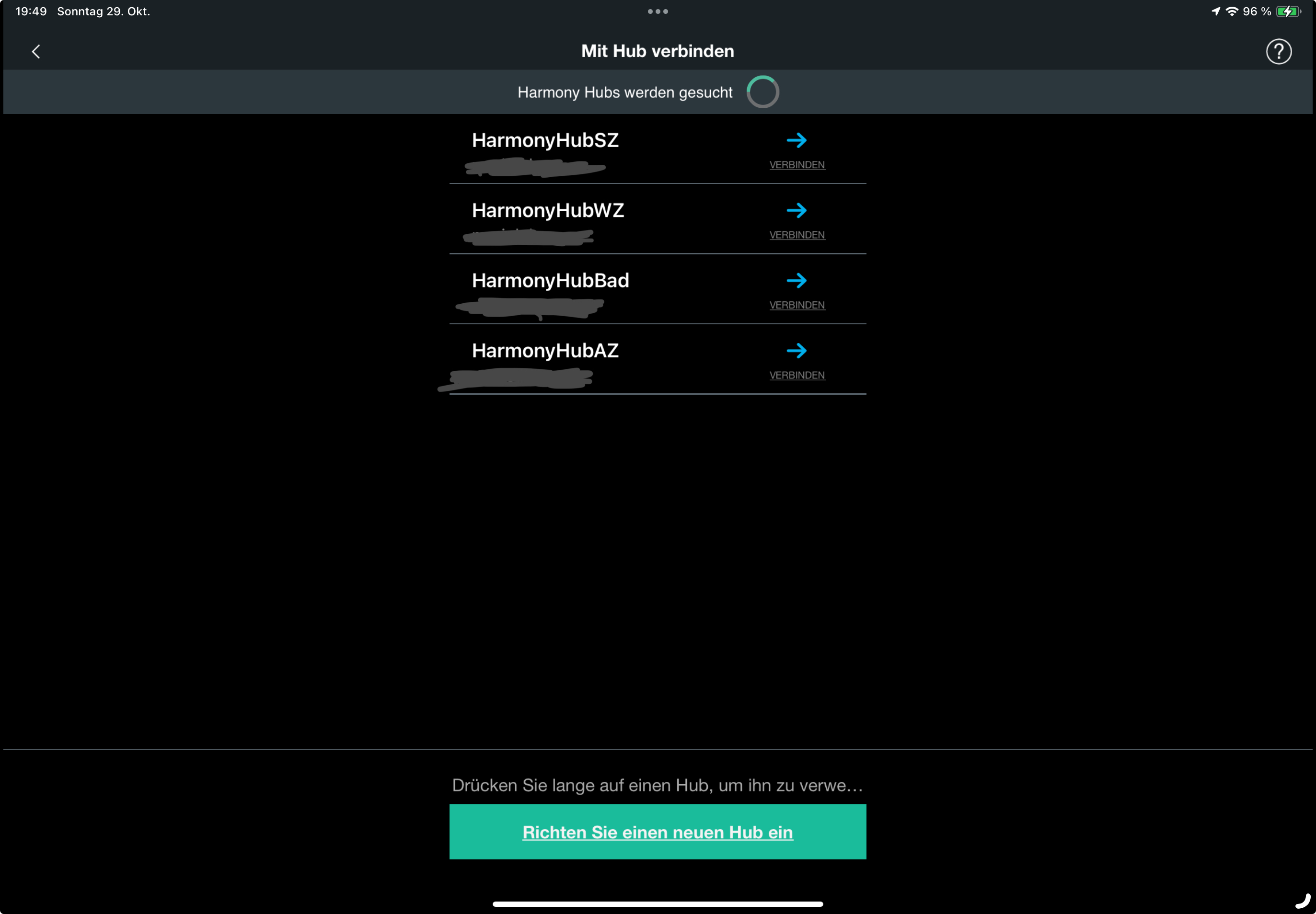
Task: Open the help question mark icon
Action: 1278,52
